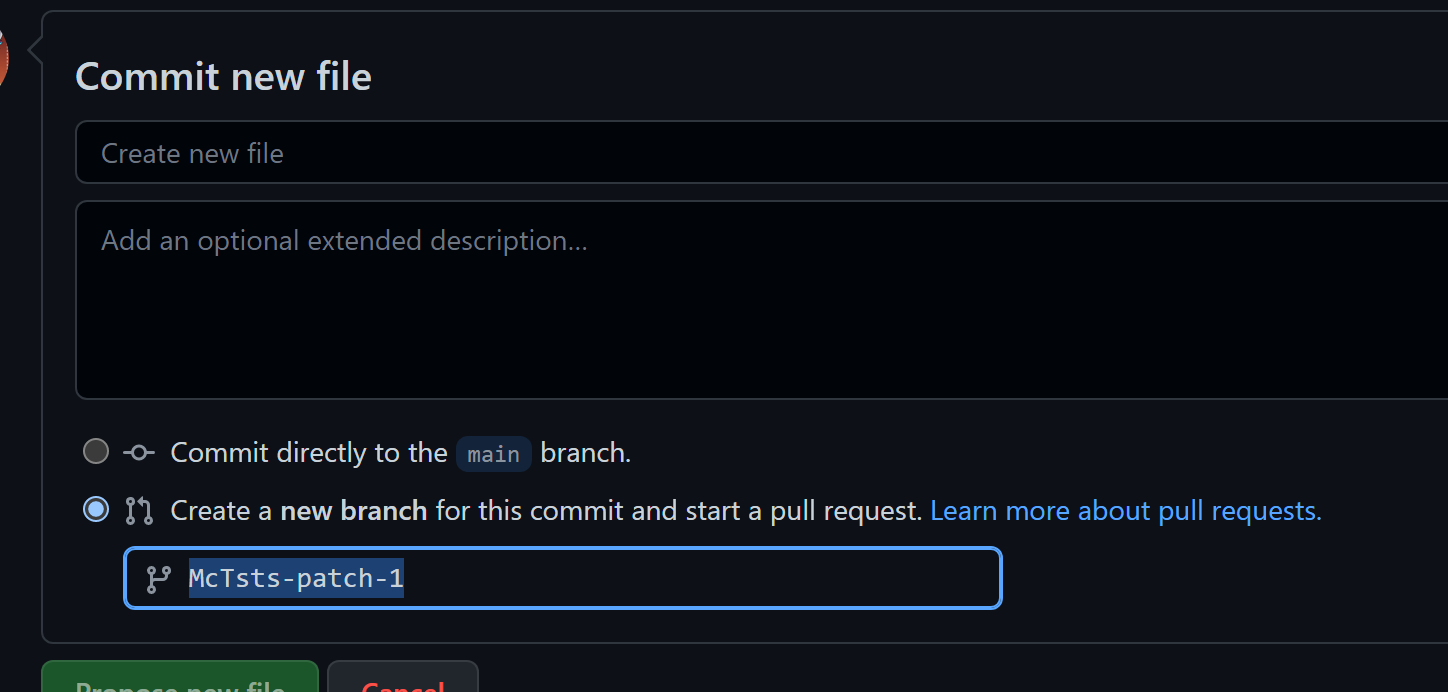Select the 'Commit directly to the main branch' radio
The image size is (1448, 692).
point(95,451)
